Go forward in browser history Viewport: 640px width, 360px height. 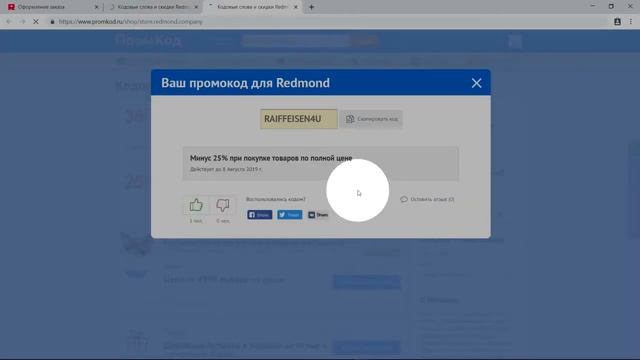pyautogui.click(x=22, y=22)
